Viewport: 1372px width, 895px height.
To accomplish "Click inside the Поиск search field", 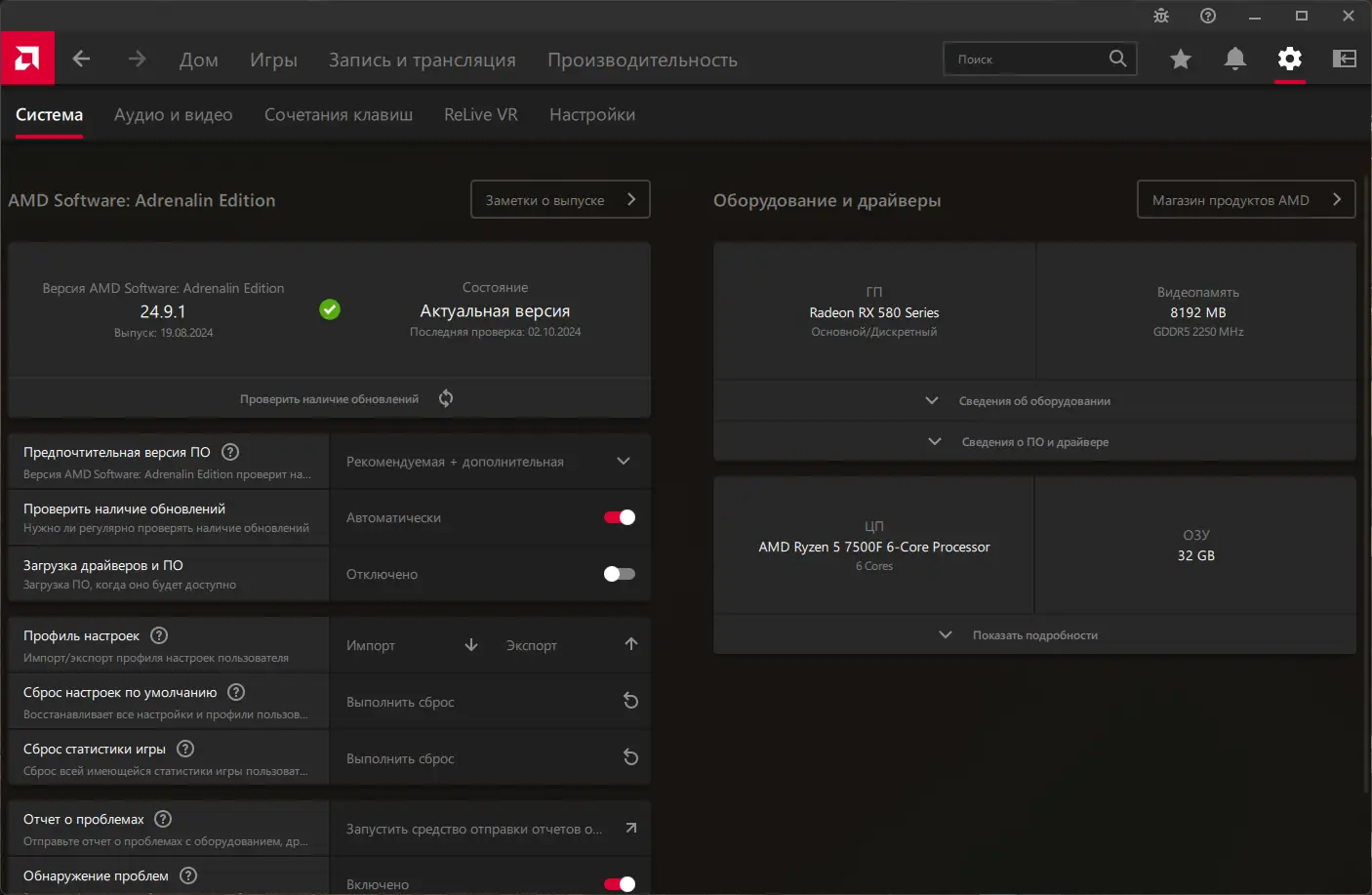I will tap(1025, 59).
